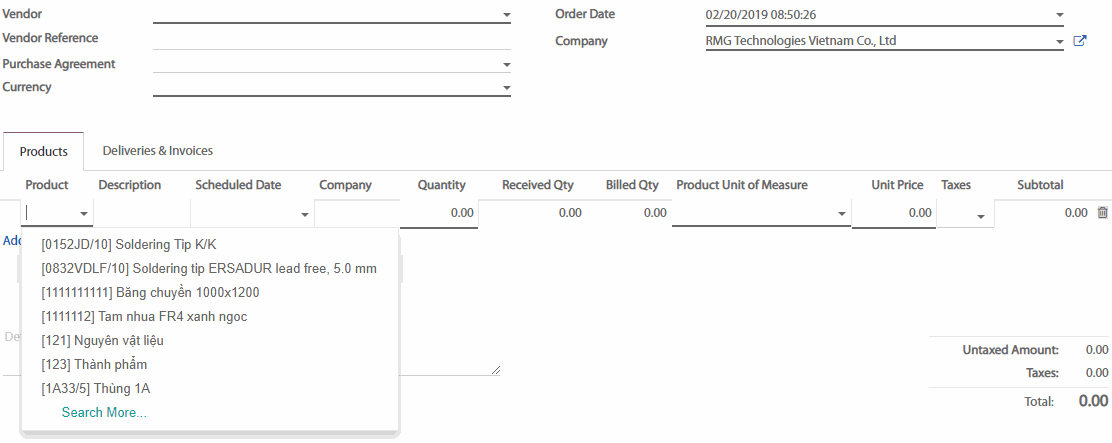
Task: Open the Scheduled Date dropdown arrow
Action: click(304, 214)
